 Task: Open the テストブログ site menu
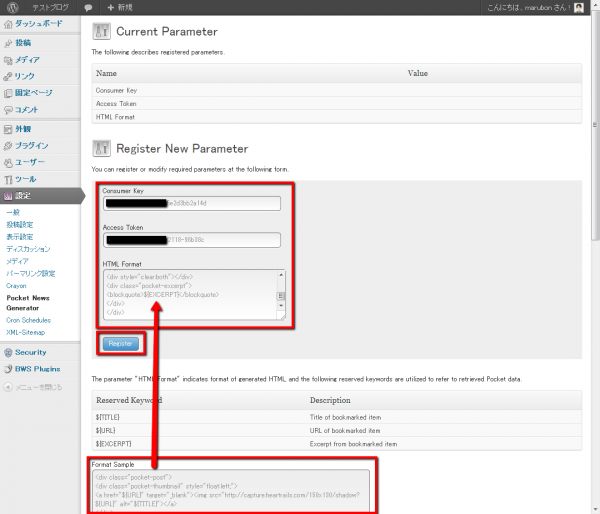(51, 7)
